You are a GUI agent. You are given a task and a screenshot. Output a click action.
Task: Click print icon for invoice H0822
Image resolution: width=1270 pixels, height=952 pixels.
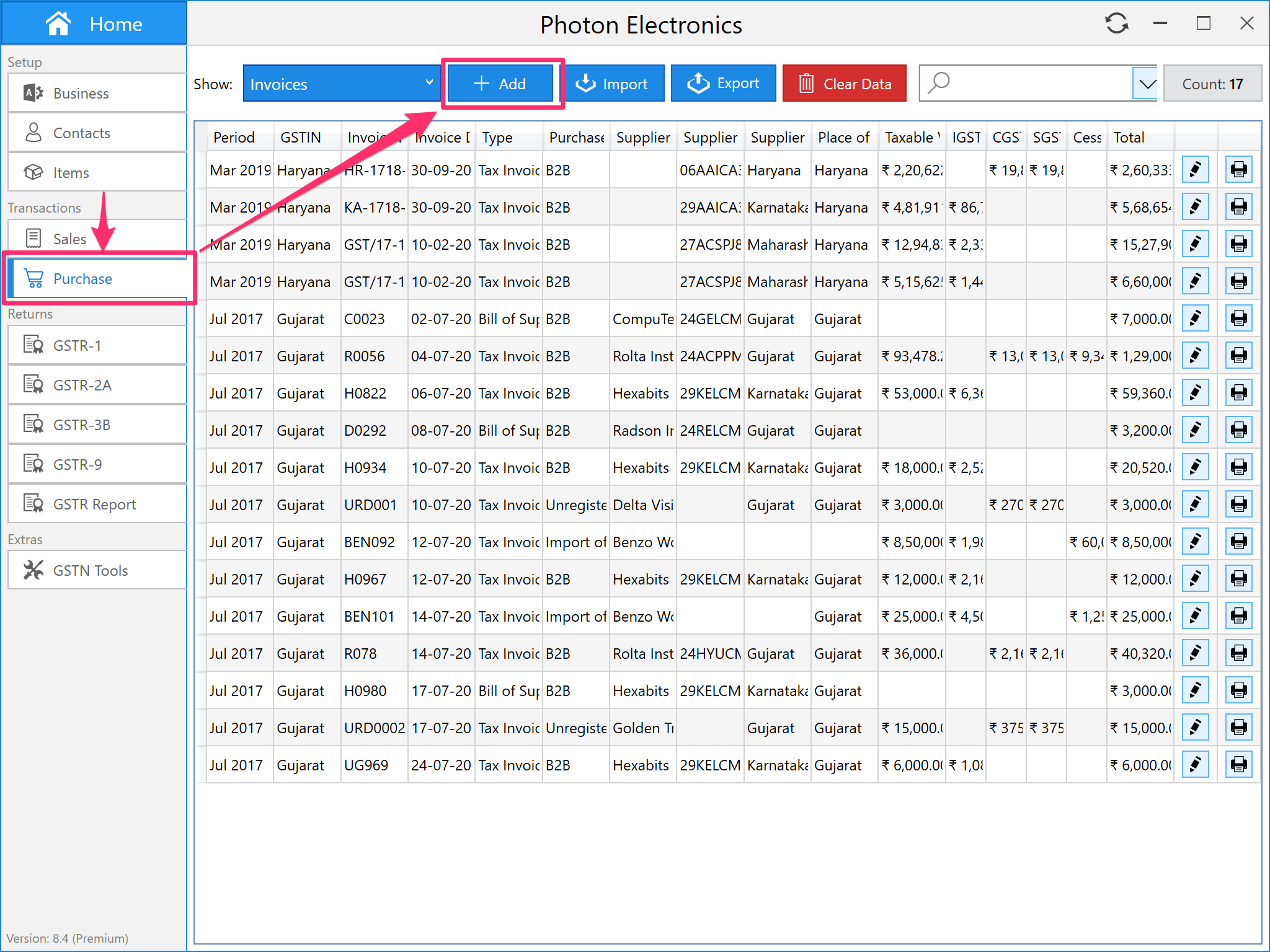coord(1238,393)
